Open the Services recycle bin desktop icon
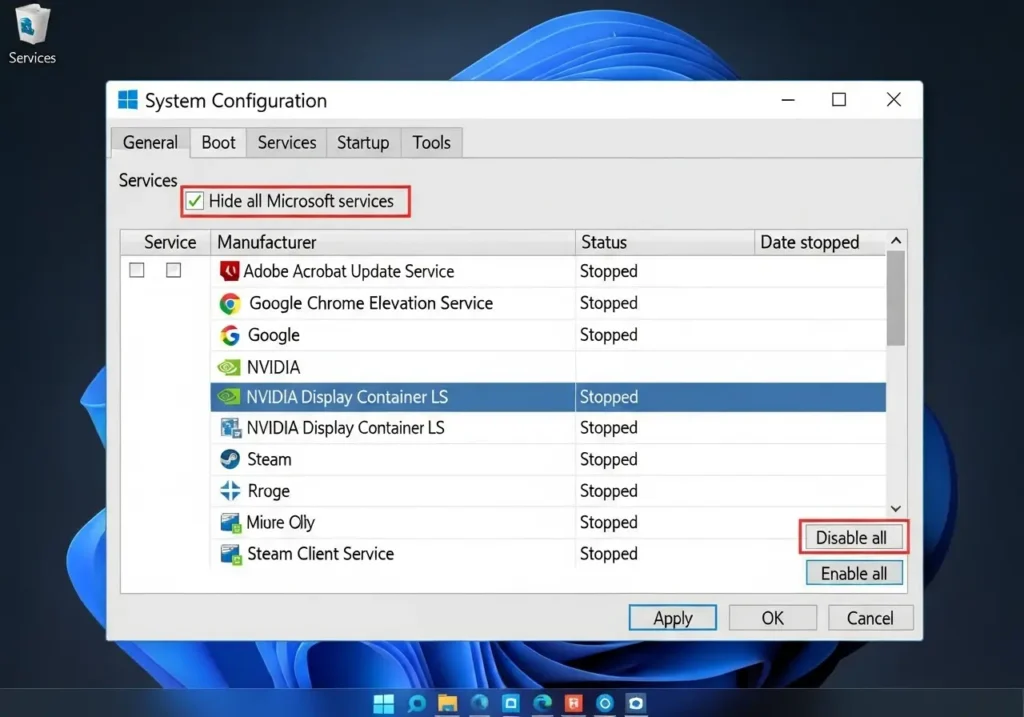The height and width of the screenshot is (717, 1024). point(31,34)
